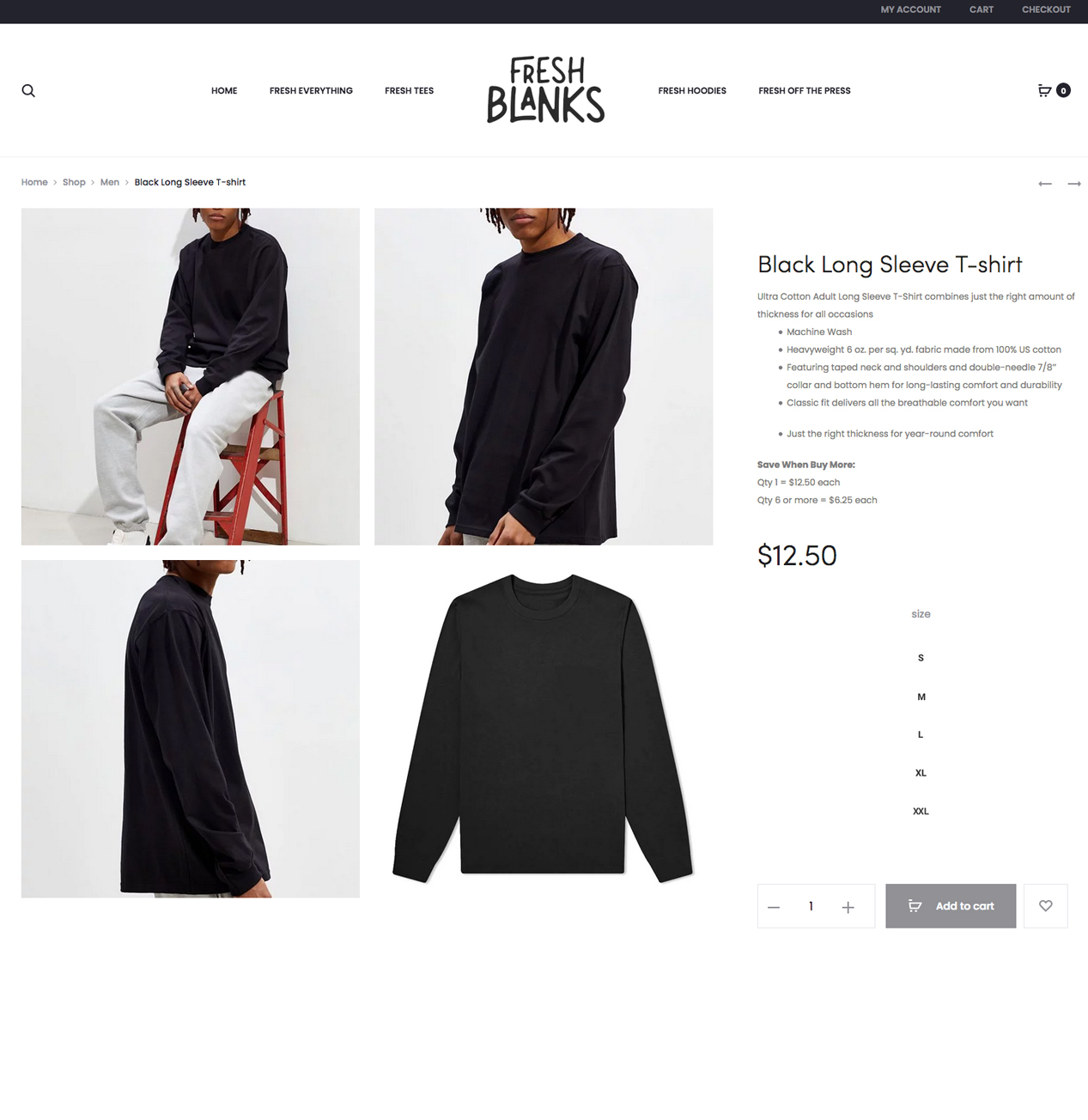Open Fresh Tees menu item
The width and height of the screenshot is (1088, 1120).
point(409,91)
